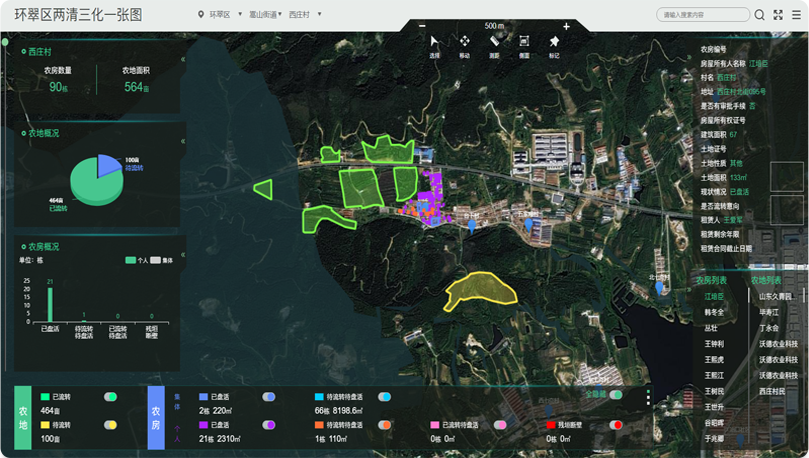Activate the 移动 move tool

point(465,42)
